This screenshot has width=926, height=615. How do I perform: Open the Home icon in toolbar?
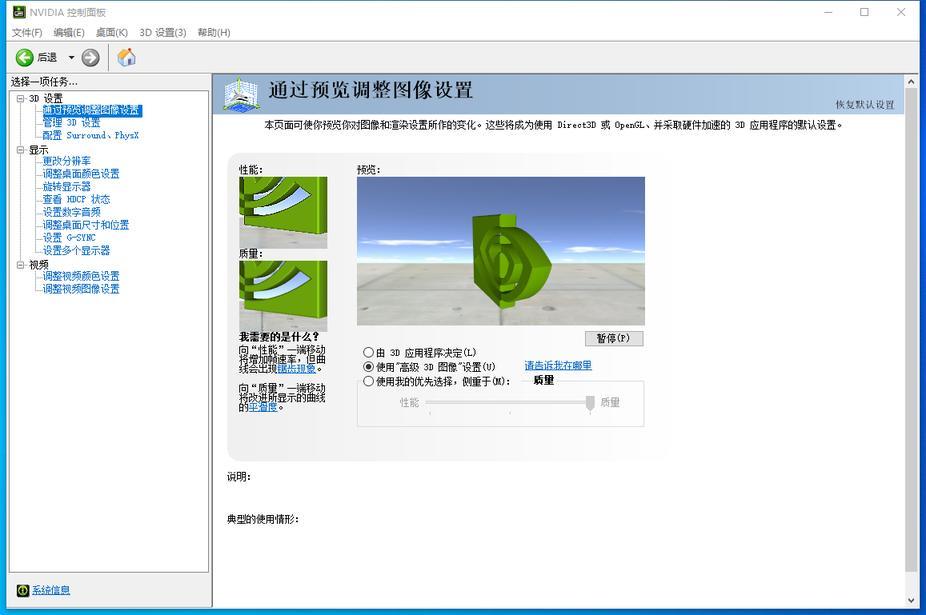coord(126,57)
